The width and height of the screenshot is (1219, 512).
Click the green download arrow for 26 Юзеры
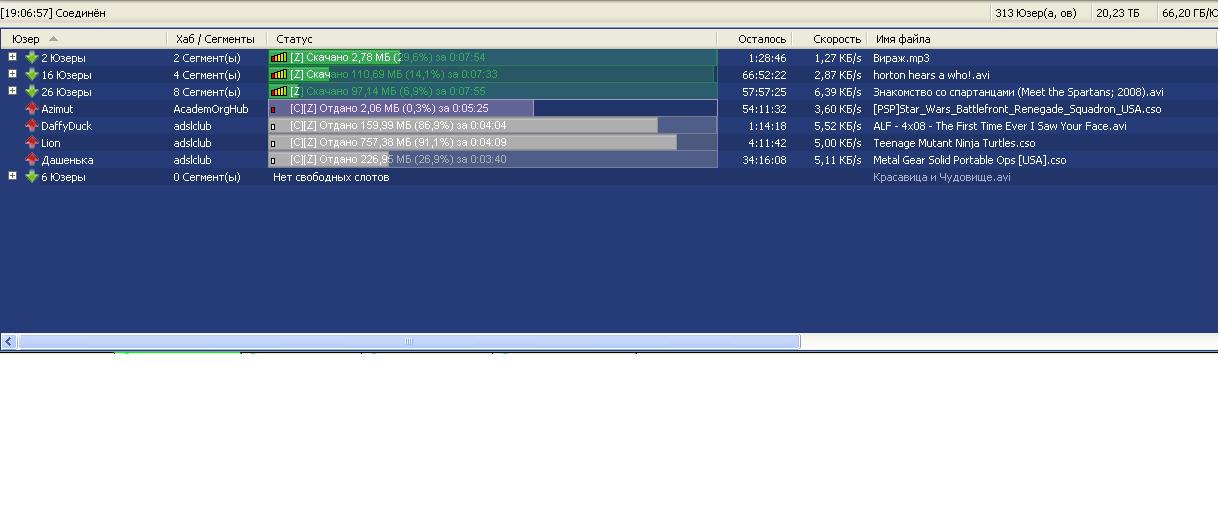[x=32, y=92]
